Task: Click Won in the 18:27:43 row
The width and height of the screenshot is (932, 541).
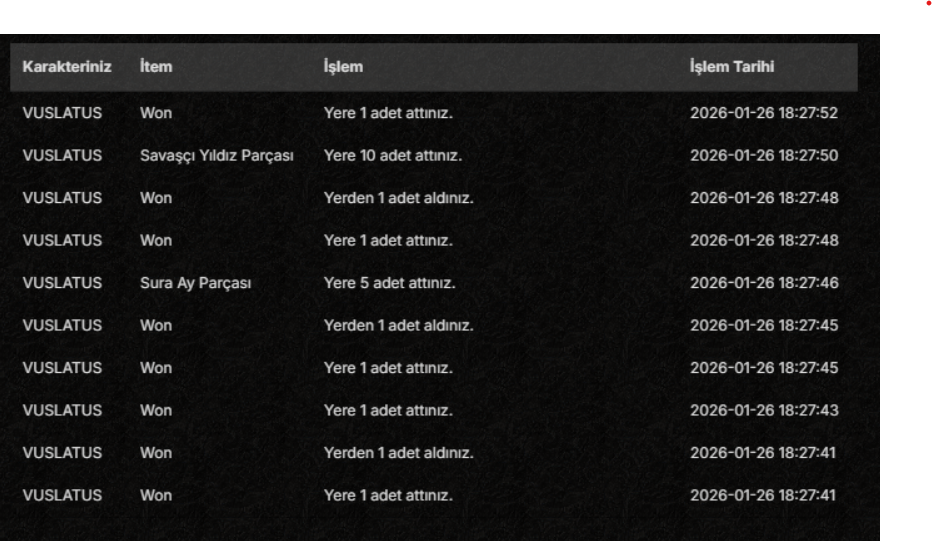Action: pos(156,410)
